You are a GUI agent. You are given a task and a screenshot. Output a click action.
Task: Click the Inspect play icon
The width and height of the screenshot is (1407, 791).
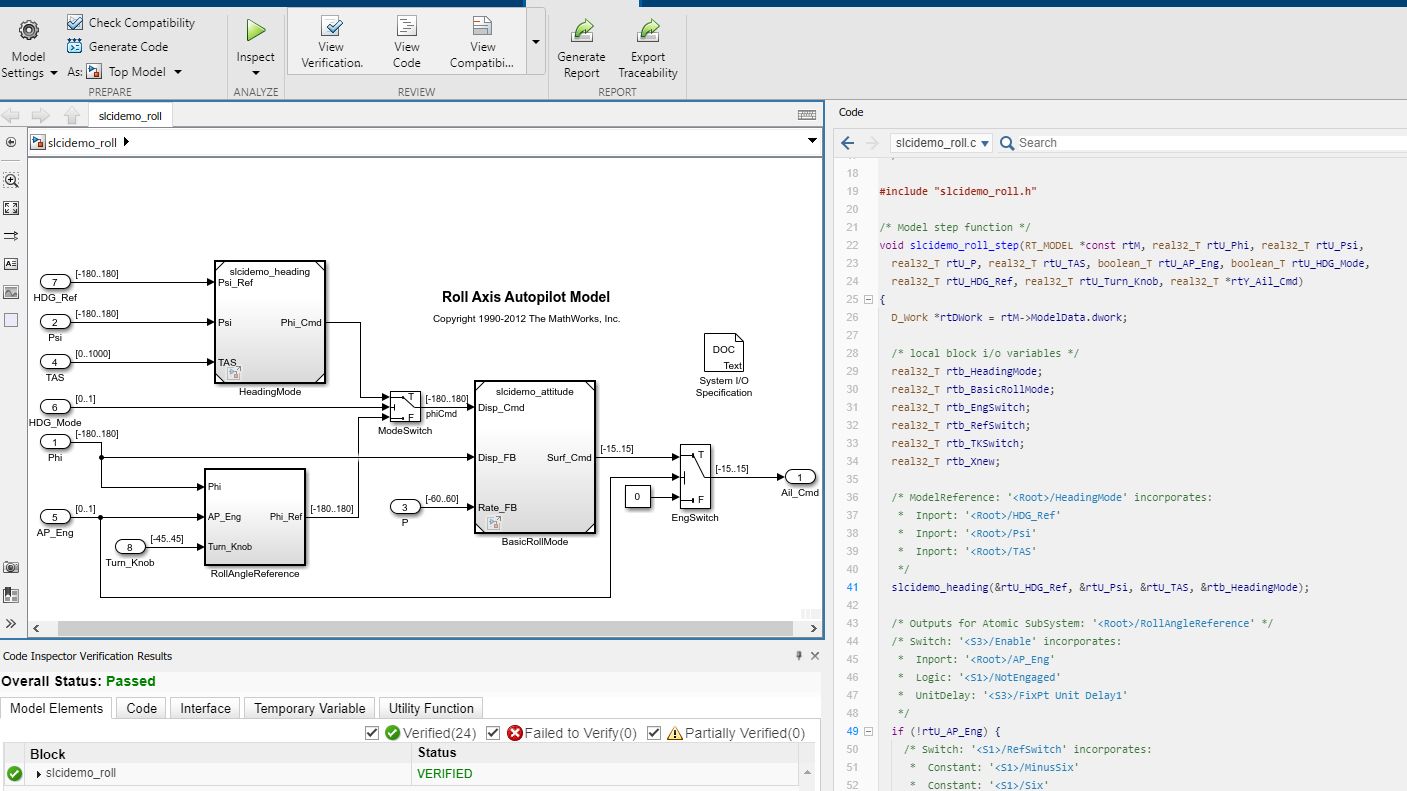click(255, 31)
